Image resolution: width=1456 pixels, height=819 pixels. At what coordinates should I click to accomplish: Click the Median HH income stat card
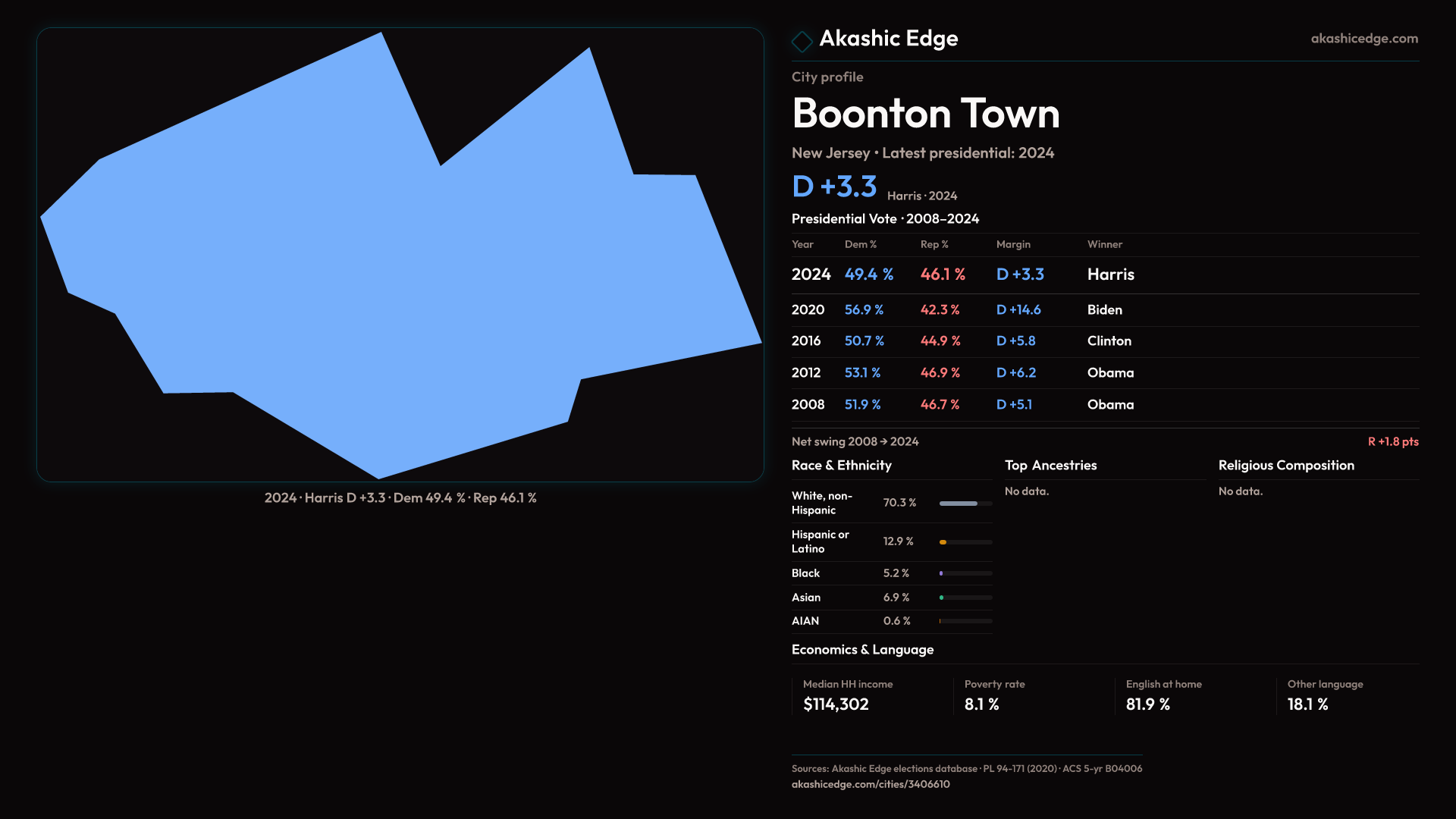point(871,695)
